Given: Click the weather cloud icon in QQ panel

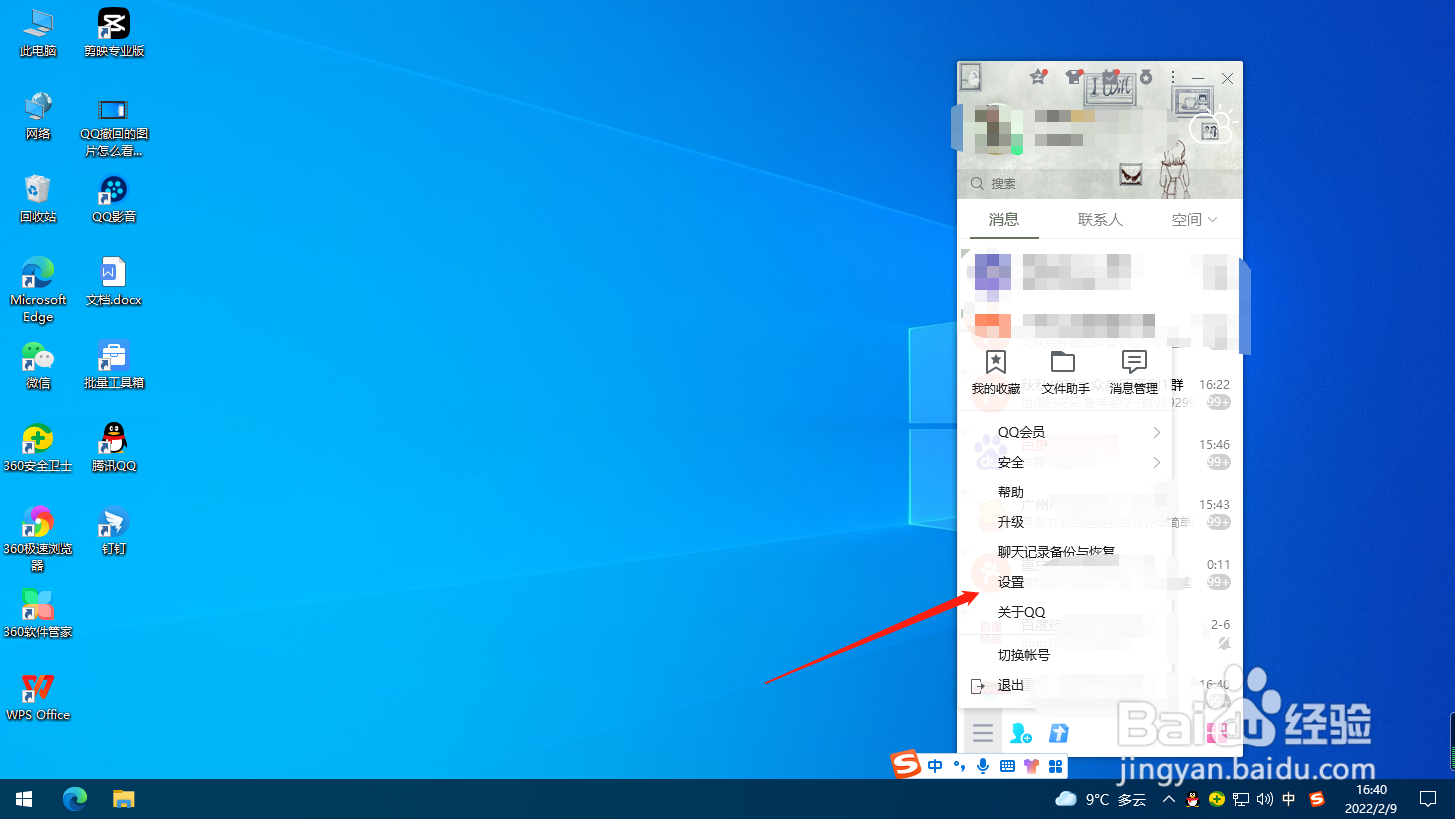Looking at the screenshot, I should (x=1212, y=126).
